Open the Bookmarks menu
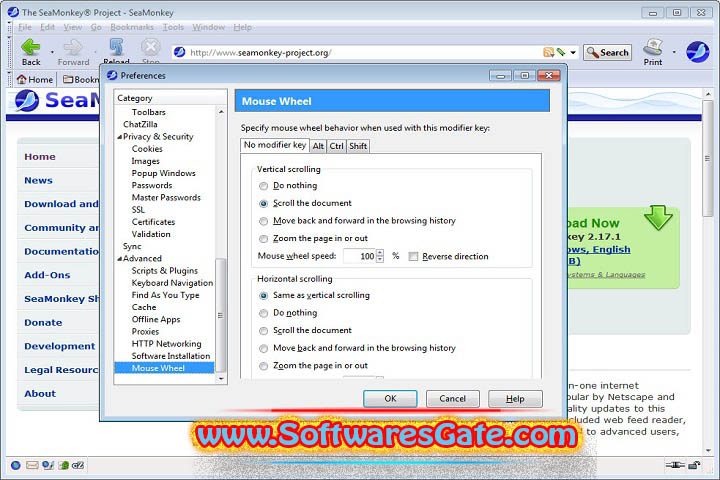 click(x=132, y=27)
